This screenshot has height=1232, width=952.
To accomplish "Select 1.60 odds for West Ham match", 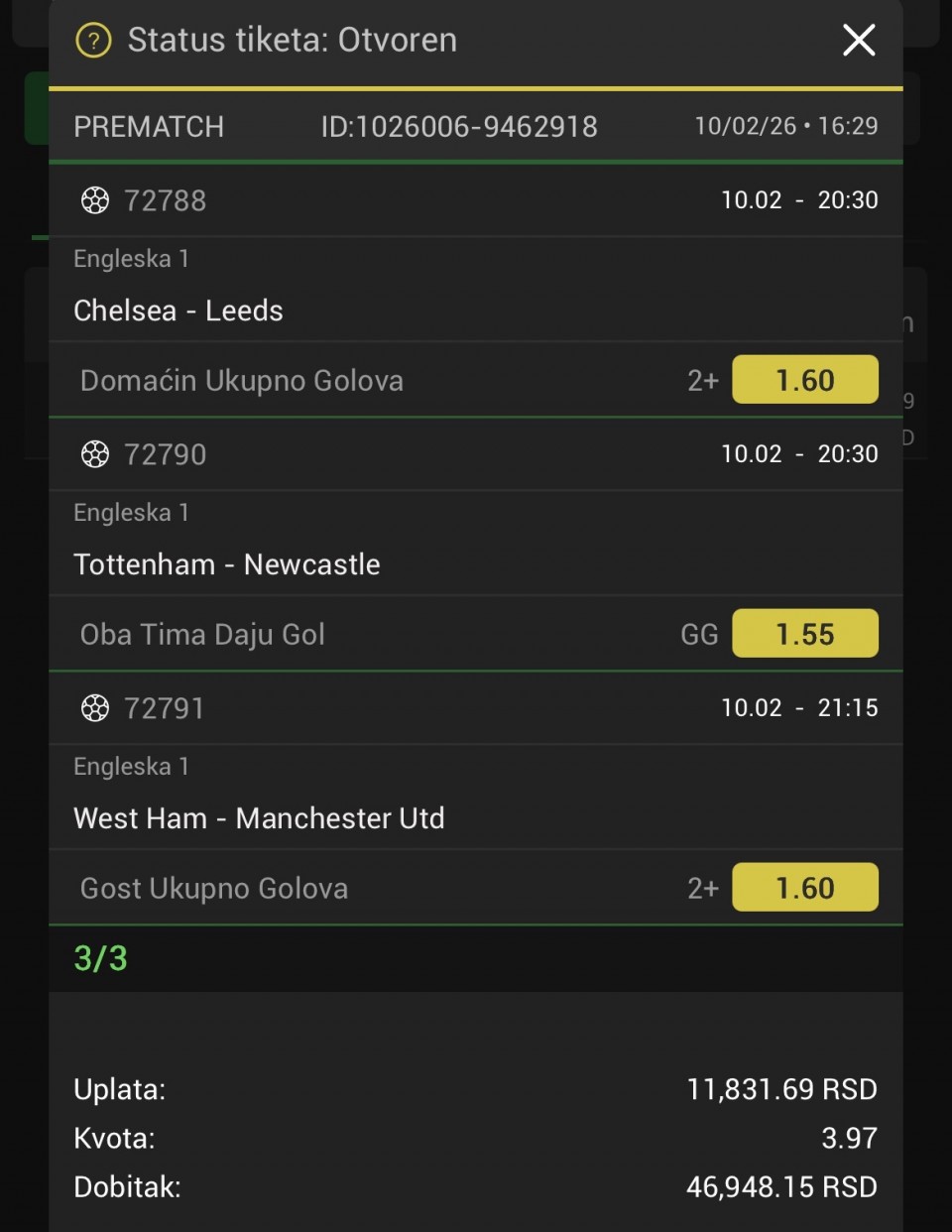I will [x=804, y=888].
